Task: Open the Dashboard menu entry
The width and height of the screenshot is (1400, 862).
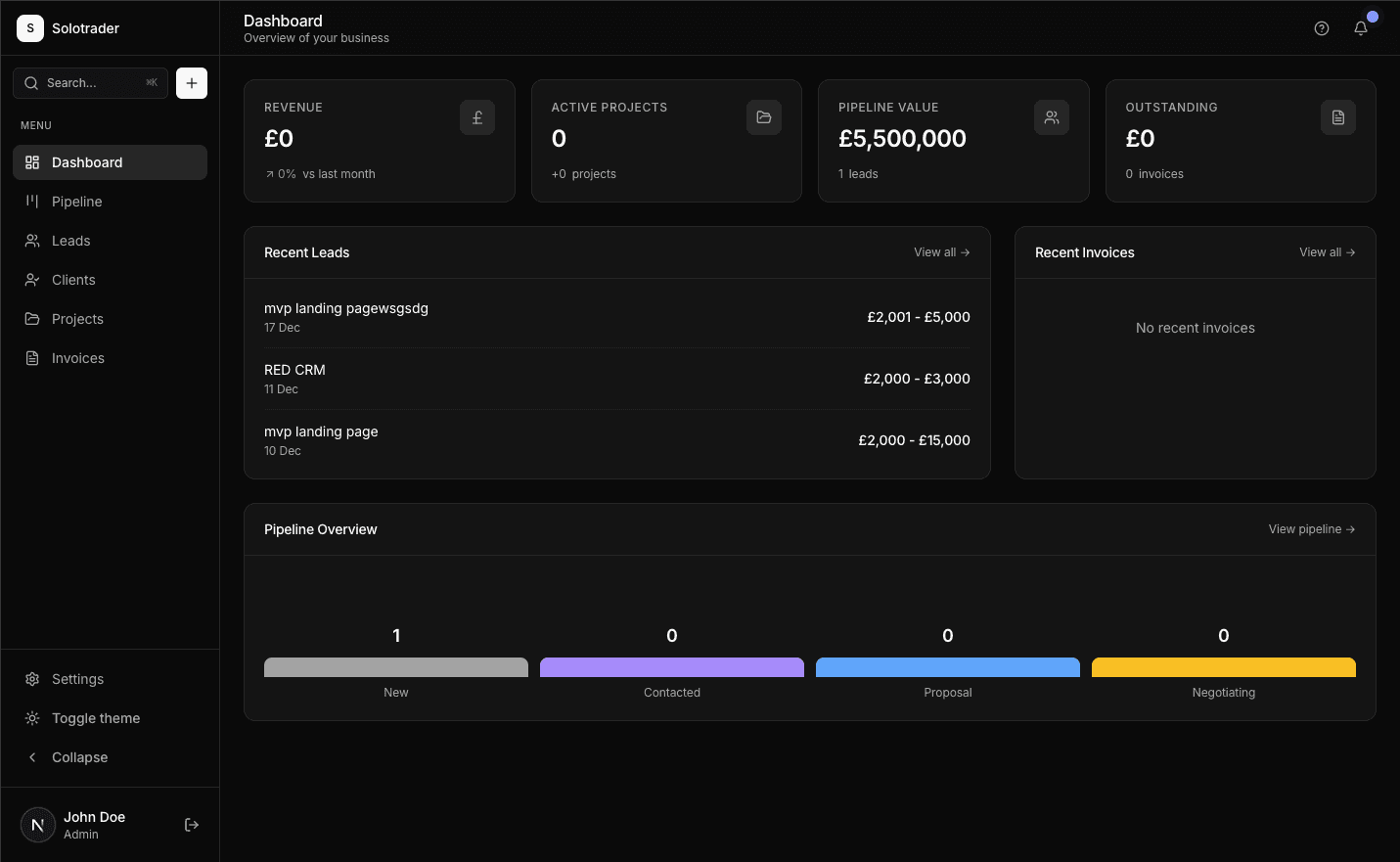Action: pos(86,162)
